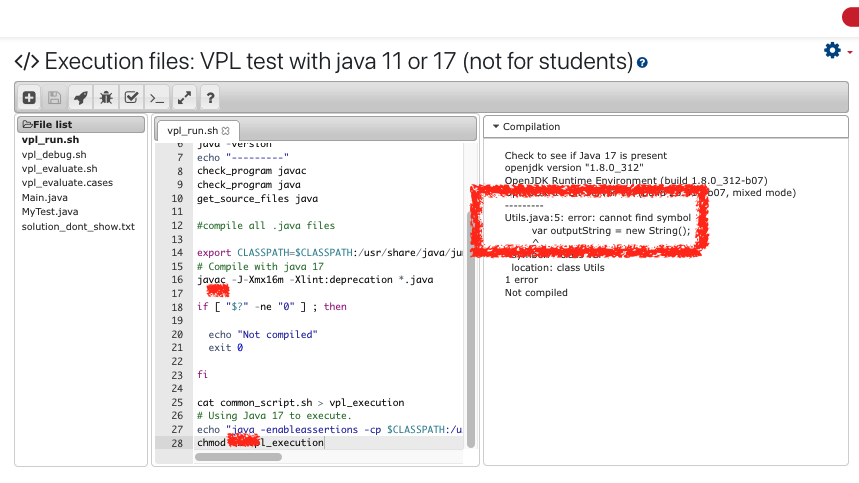Place cursor on 'get_source_files java' line
The width and height of the screenshot is (859, 483).
tap(257, 198)
